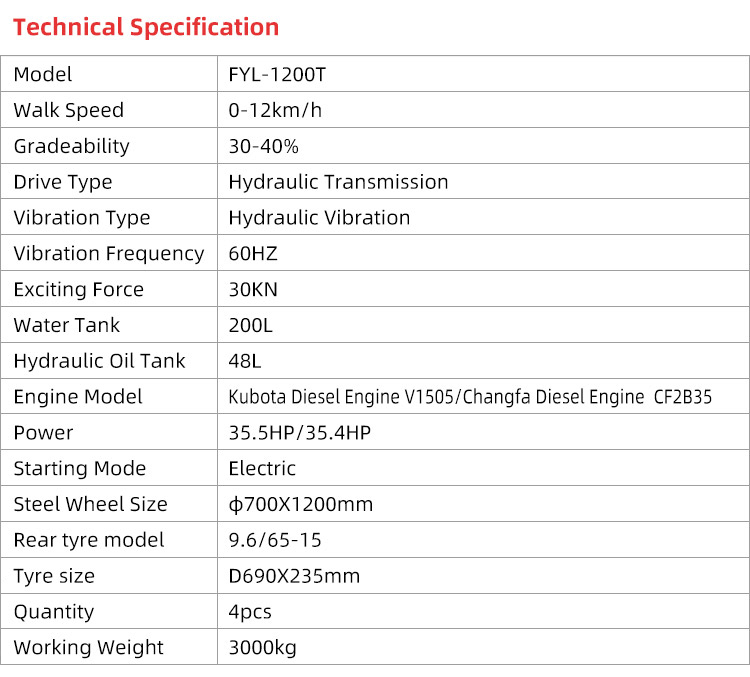
Task: Click the Gradeability row label
Action: 72,146
